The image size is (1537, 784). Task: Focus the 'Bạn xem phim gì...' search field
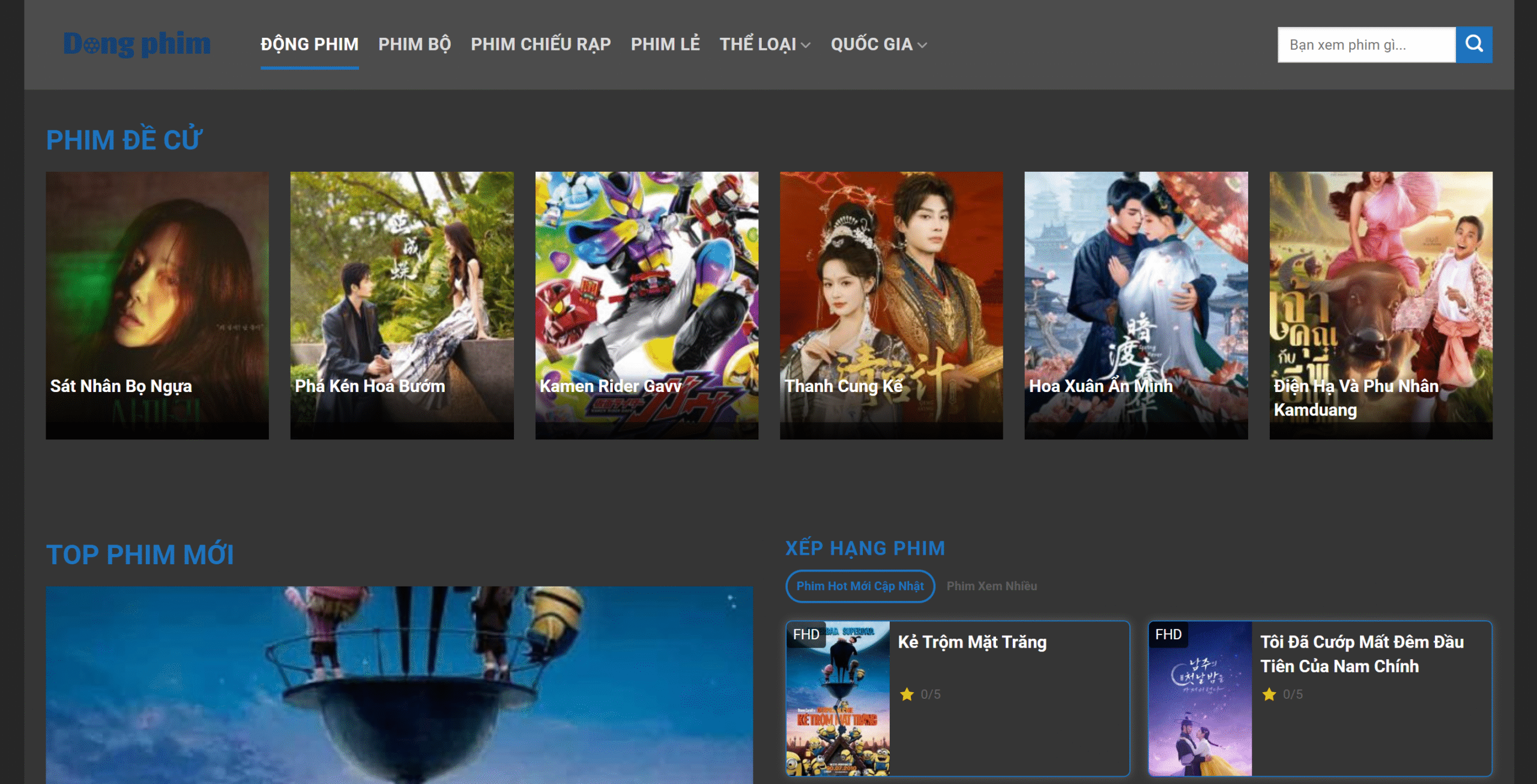point(1366,45)
